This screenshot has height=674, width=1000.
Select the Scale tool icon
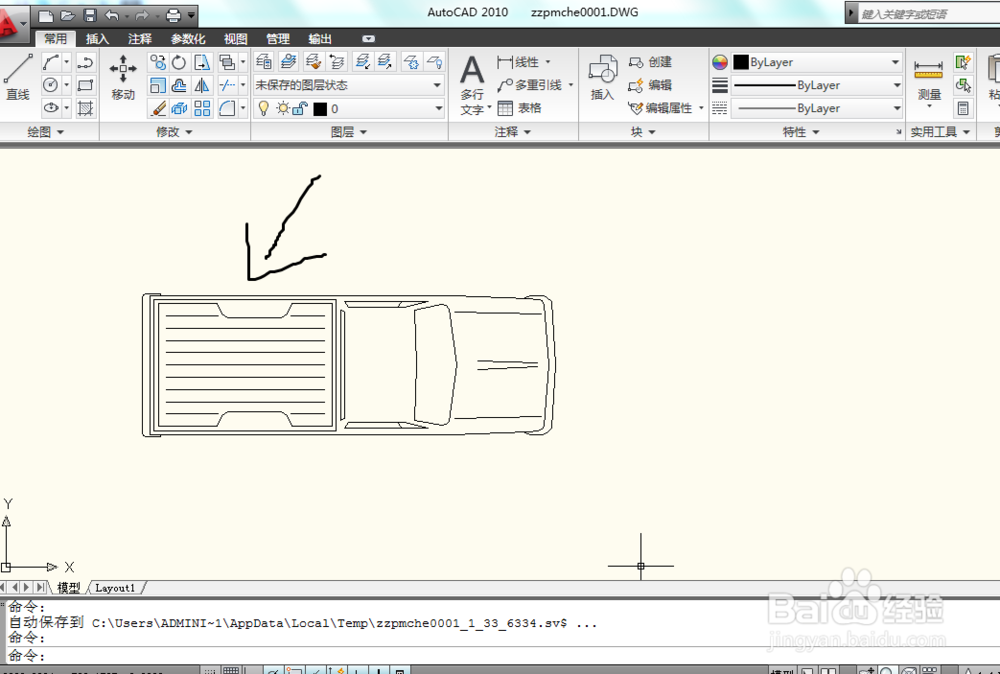tap(158, 85)
